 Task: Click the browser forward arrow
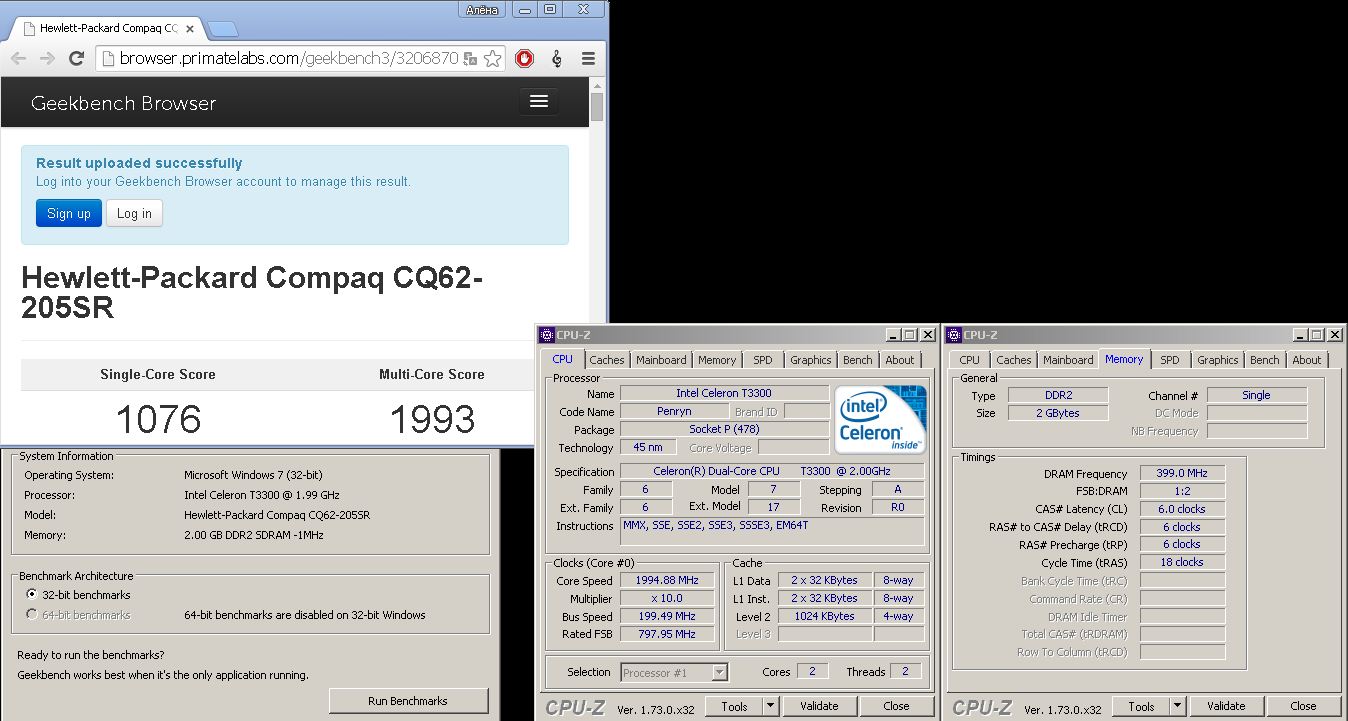click(x=47, y=59)
